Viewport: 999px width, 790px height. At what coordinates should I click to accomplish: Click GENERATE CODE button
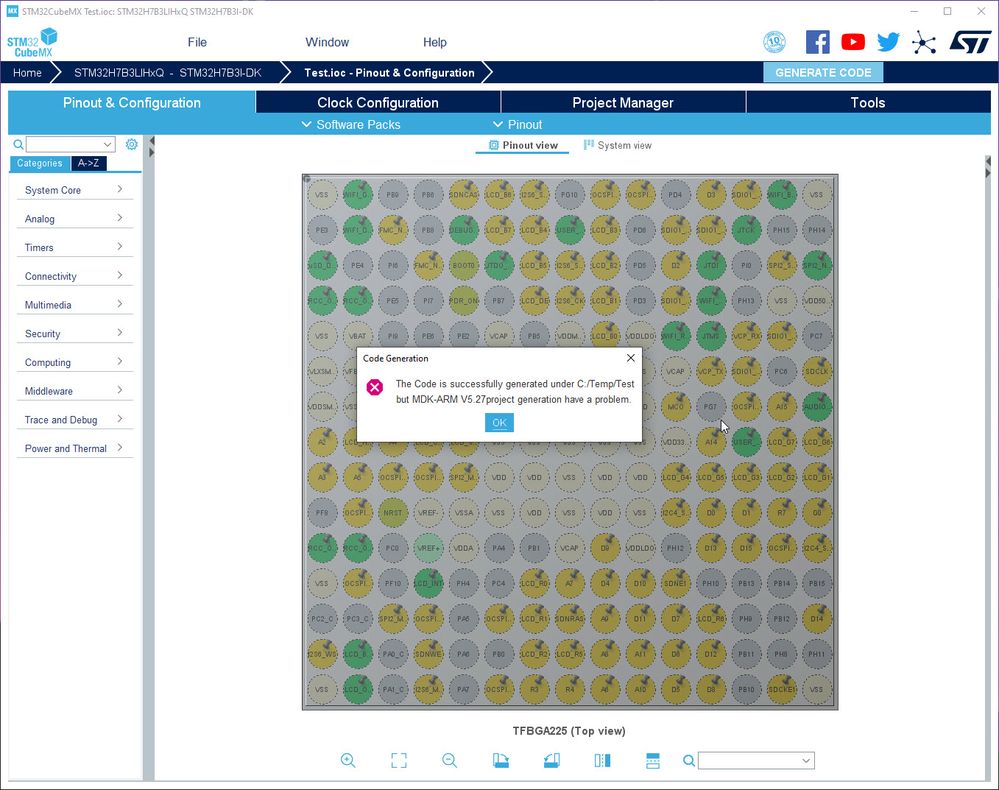pos(823,73)
